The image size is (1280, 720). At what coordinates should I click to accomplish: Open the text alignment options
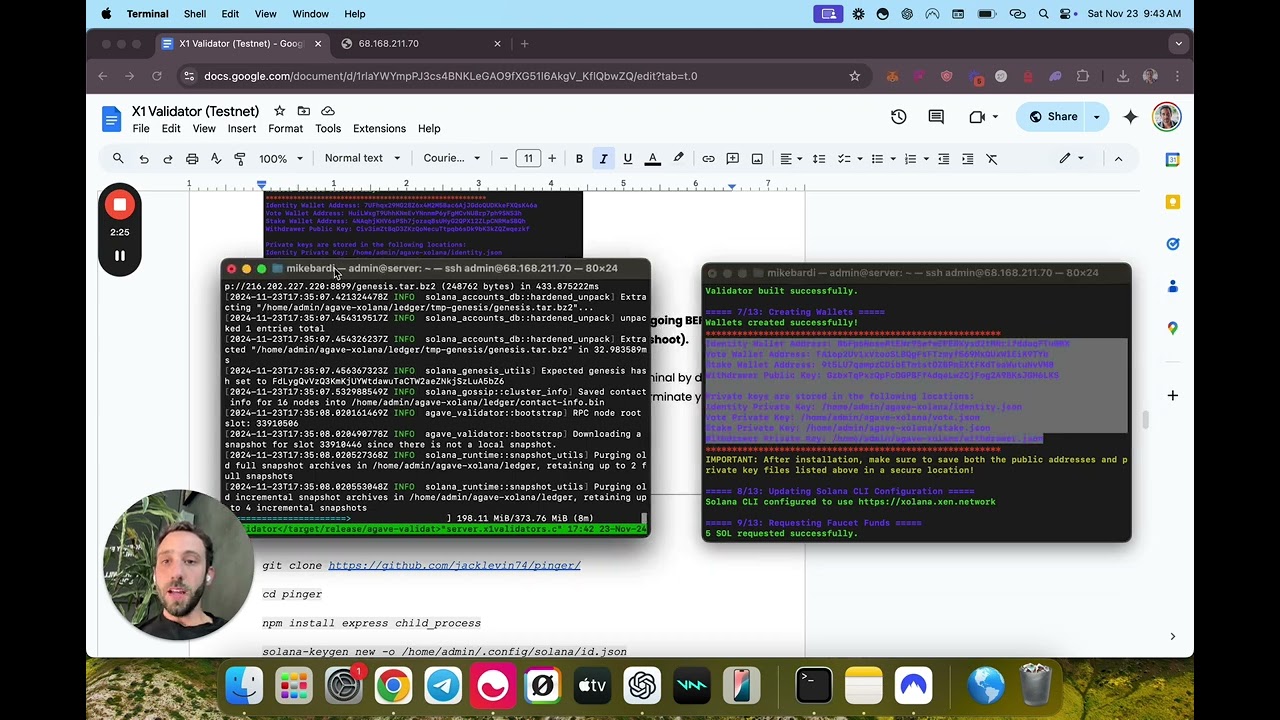[791, 158]
